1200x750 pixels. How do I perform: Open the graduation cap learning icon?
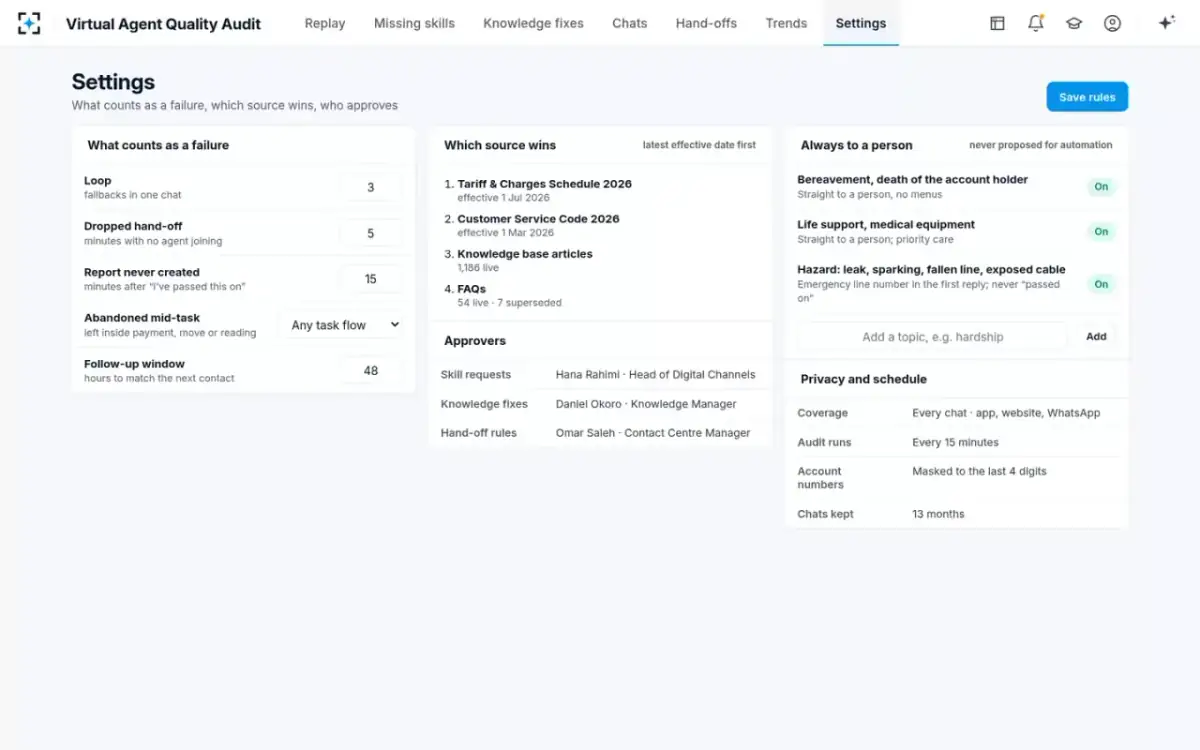1074,23
